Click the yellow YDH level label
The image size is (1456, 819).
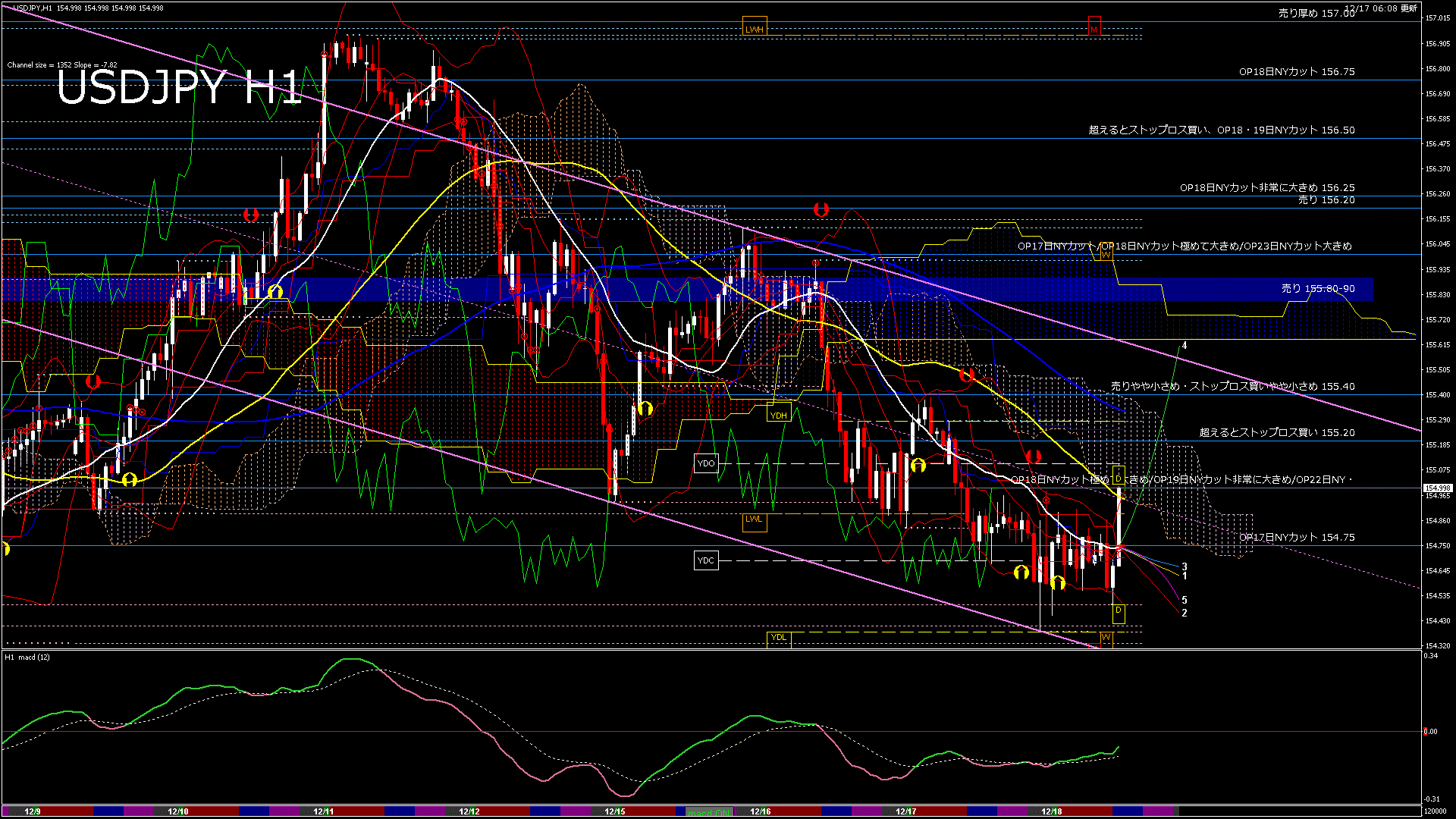click(779, 415)
